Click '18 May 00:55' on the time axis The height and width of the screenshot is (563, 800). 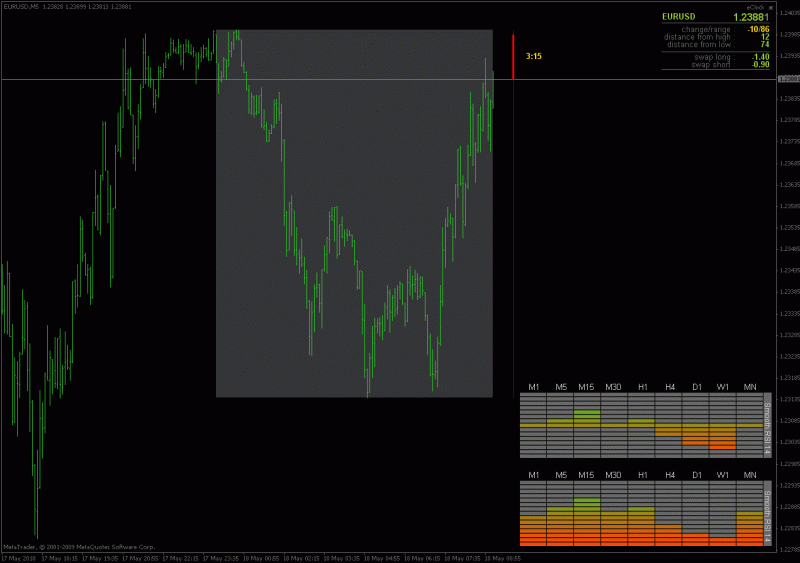click(261, 558)
